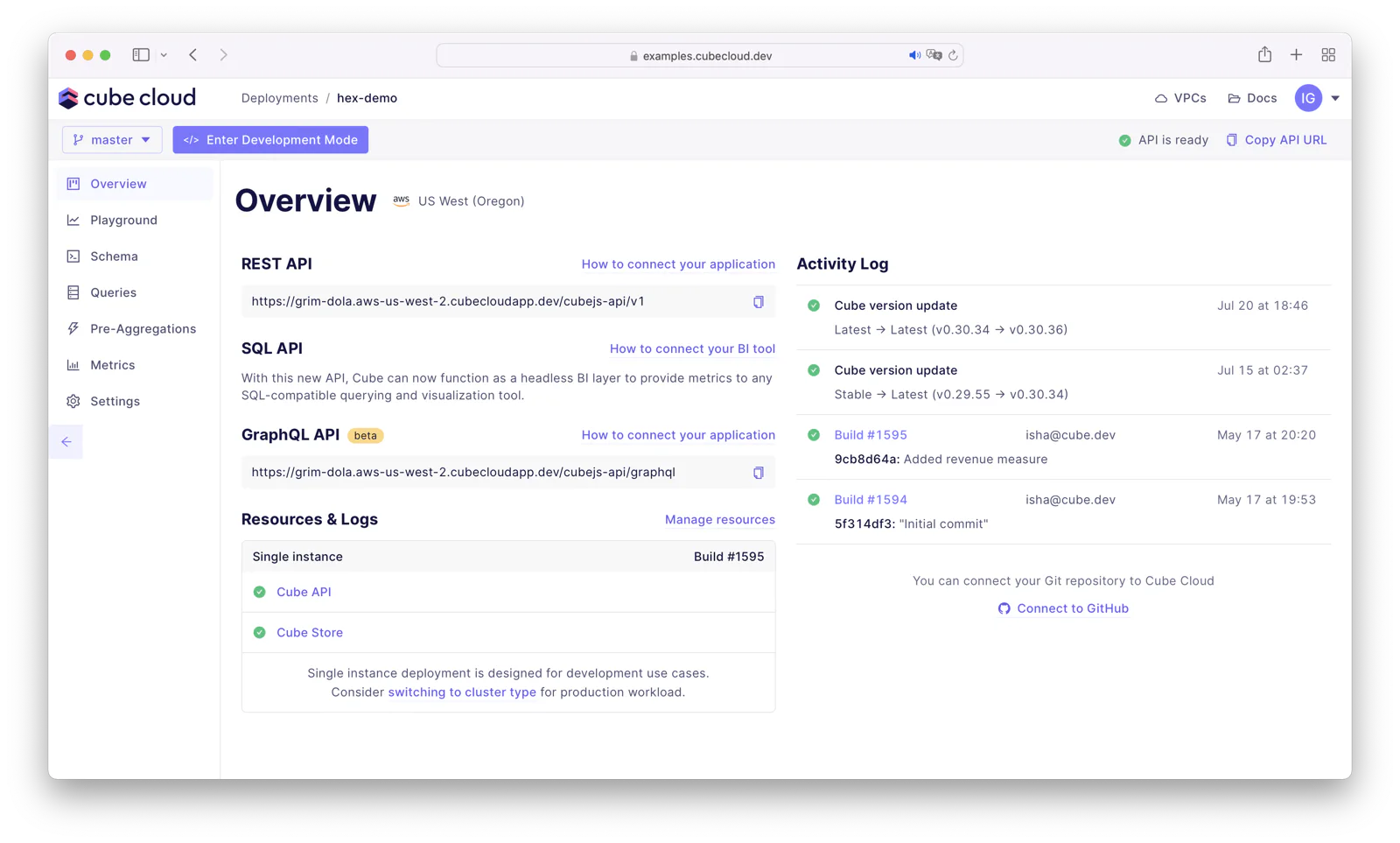Screen dimensions: 1400x843
Task: Open Docs from the top navigation
Action: 1252,98
